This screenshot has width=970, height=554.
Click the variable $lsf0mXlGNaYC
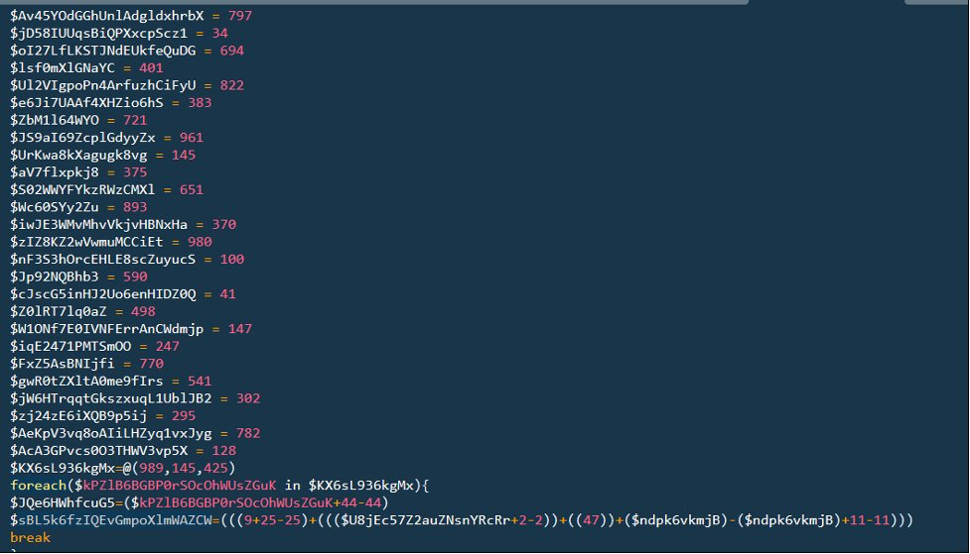(62, 67)
